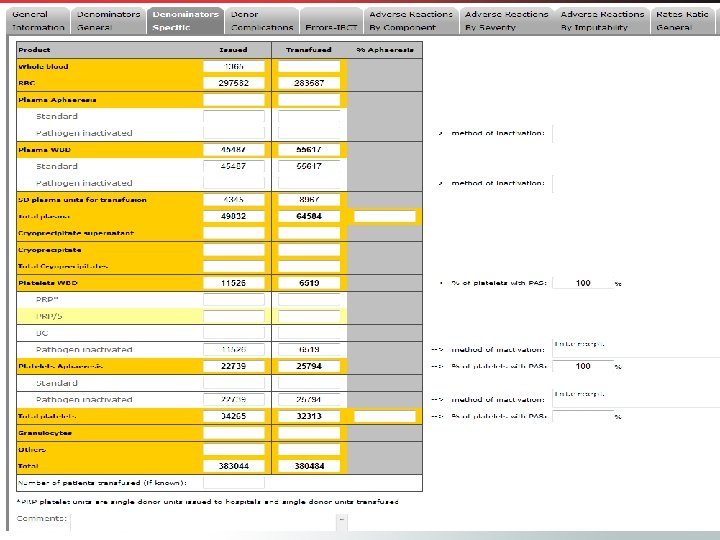The image size is (720, 540).
Task: Click RBC Issued field showing 297632
Action: click(x=234, y=83)
